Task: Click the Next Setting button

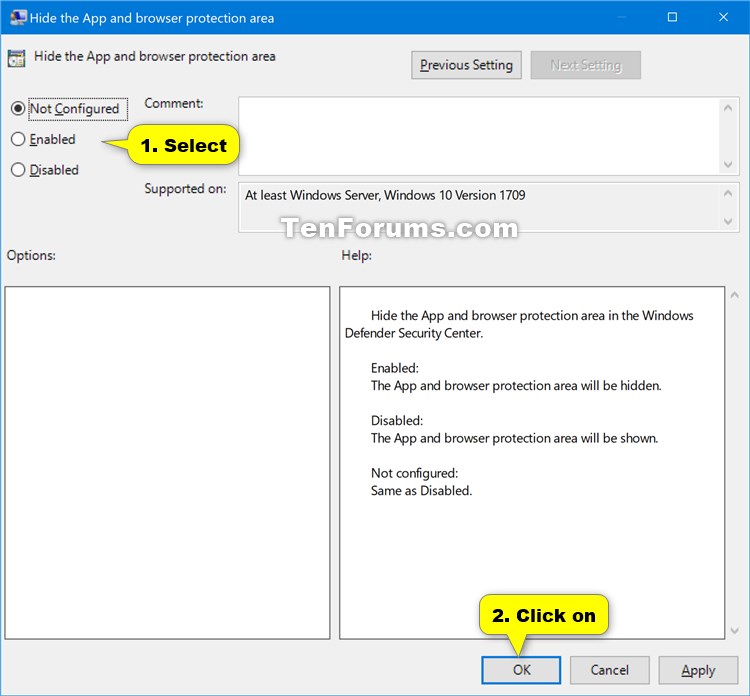Action: point(585,65)
